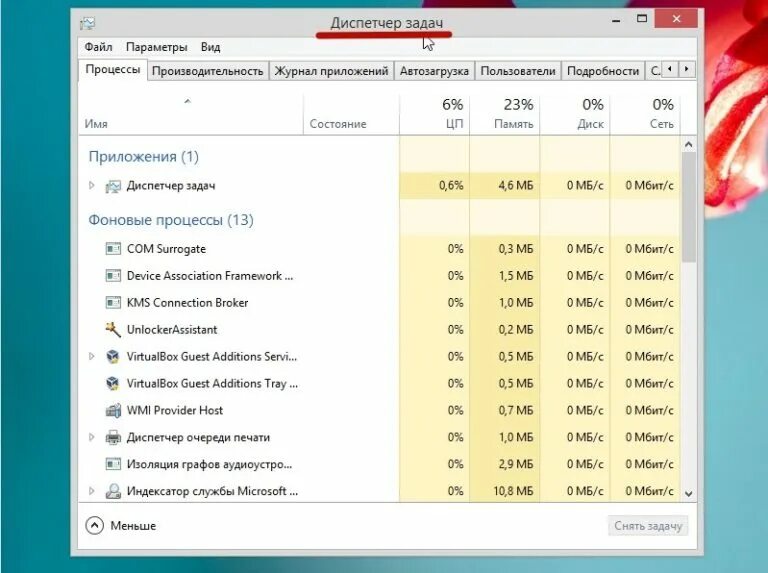
Task: Switch to the Автозагрузка tab
Action: [x=434, y=72]
